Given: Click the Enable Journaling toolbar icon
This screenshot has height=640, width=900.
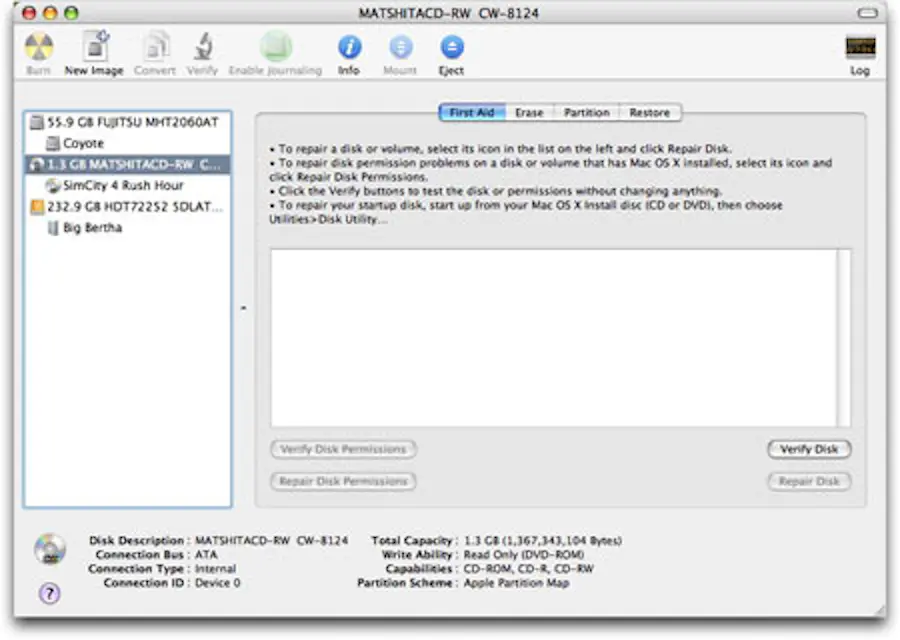Looking at the screenshot, I should [x=275, y=50].
